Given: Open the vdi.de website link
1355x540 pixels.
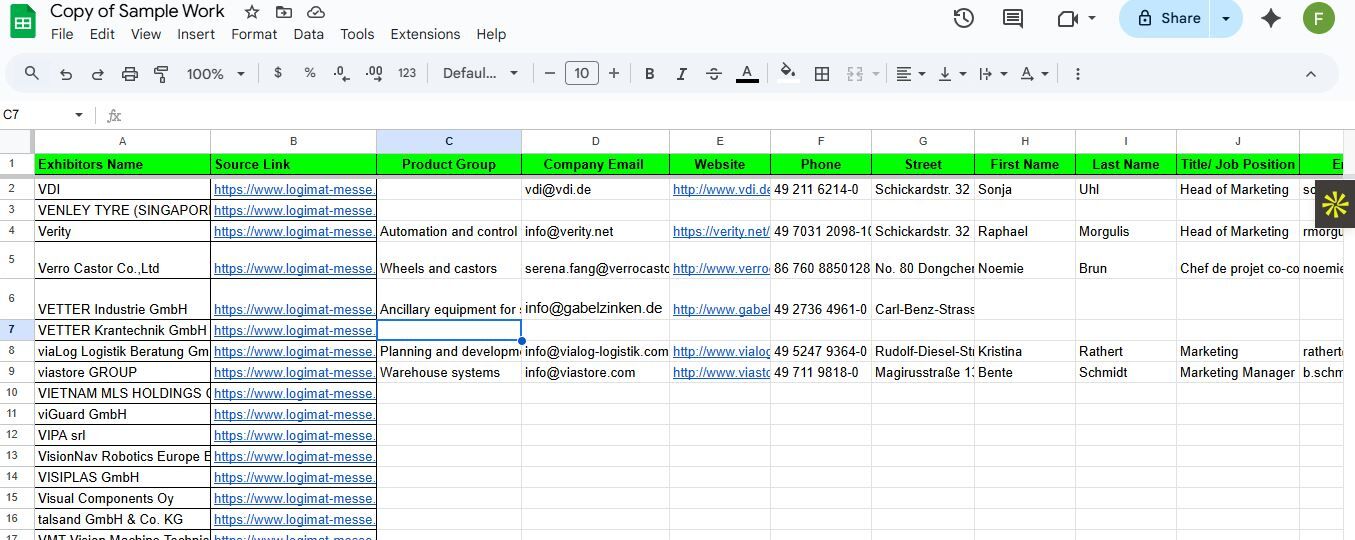Looking at the screenshot, I should [x=721, y=189].
